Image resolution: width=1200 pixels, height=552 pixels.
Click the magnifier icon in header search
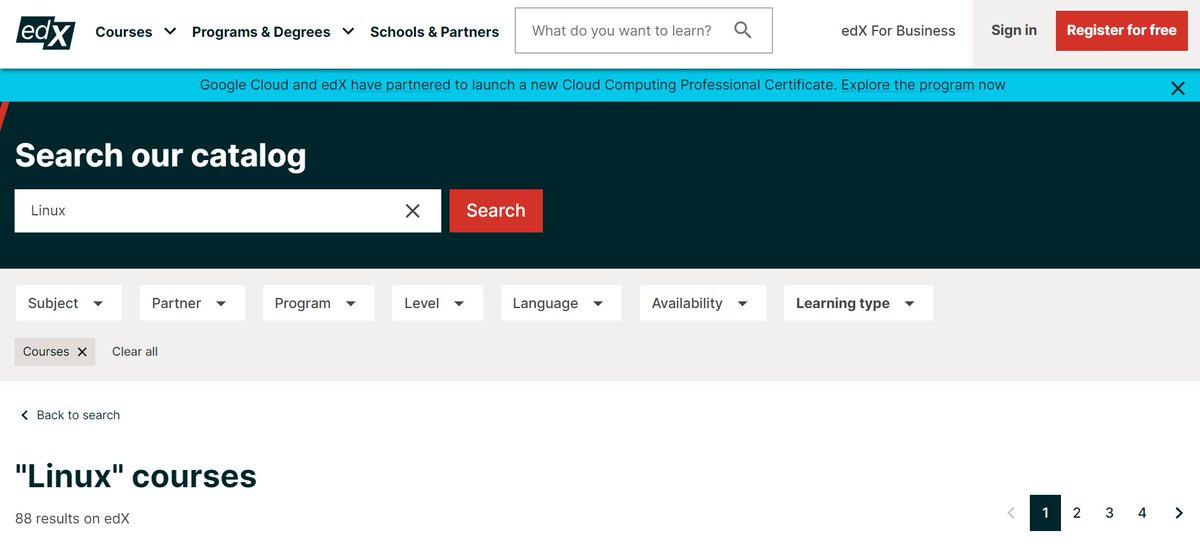pyautogui.click(x=743, y=30)
